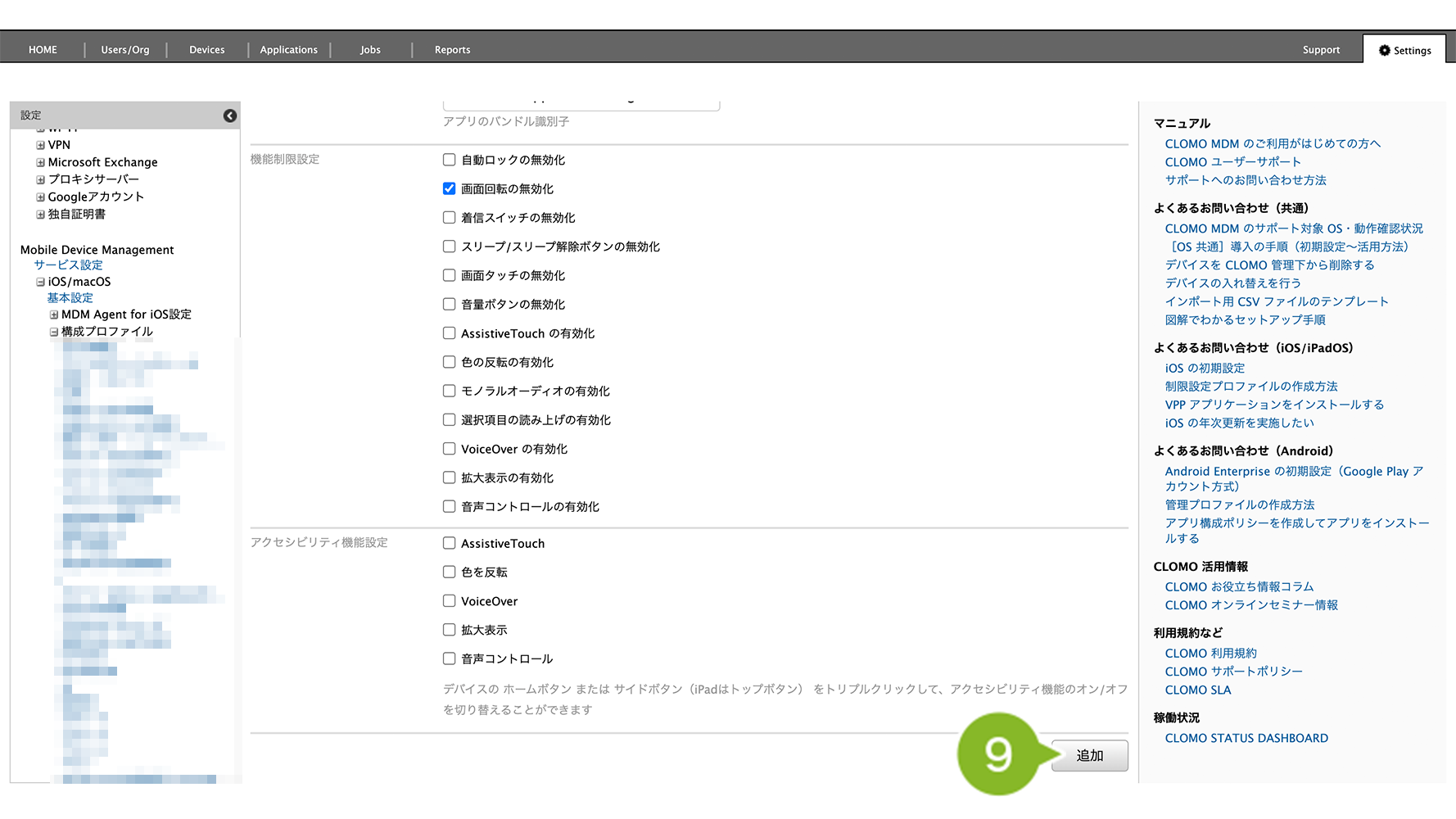Open the サービス設定 link
Image resolution: width=1456 pixels, height=819 pixels.
point(68,265)
